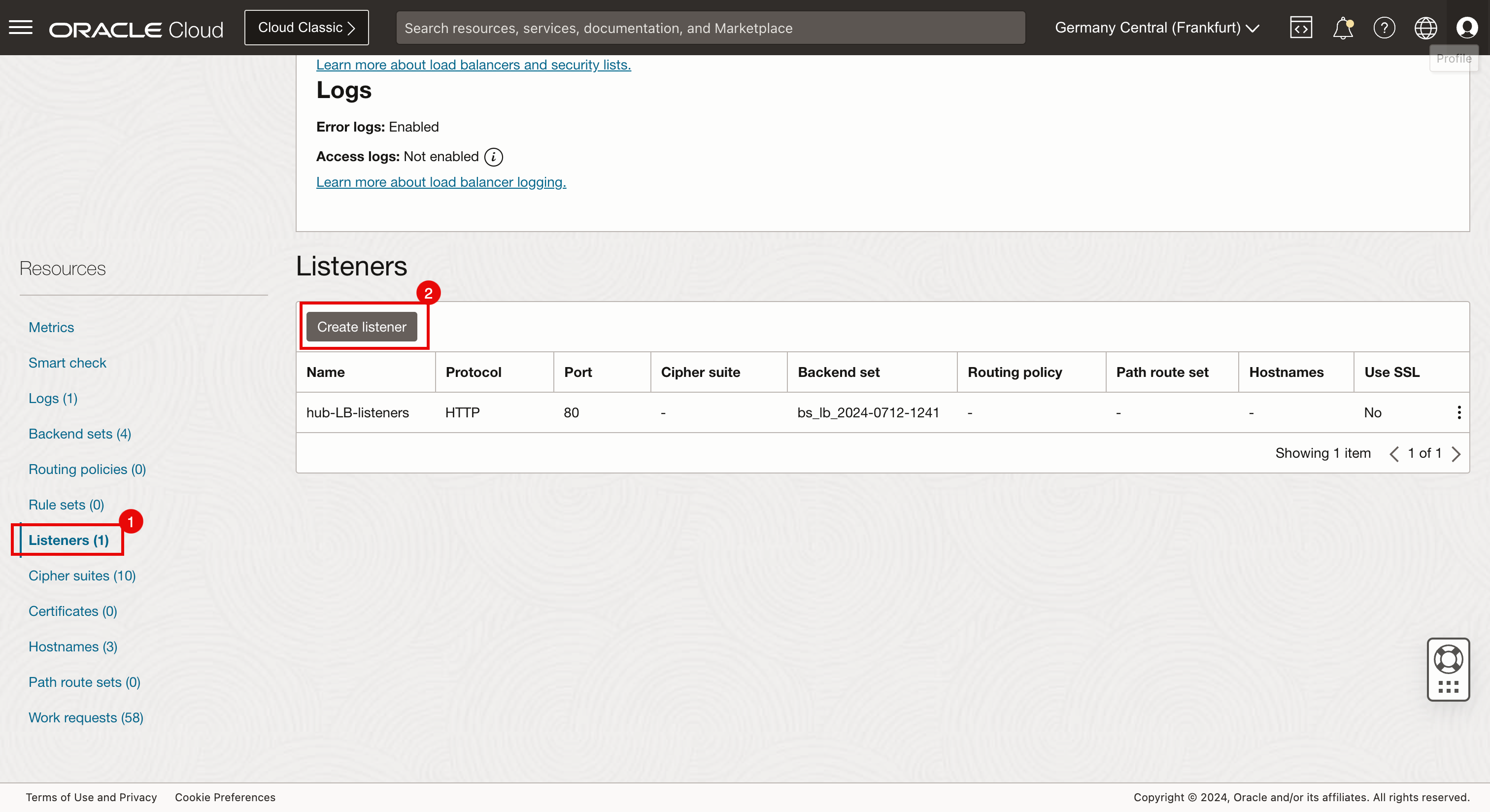The height and width of the screenshot is (812, 1490).
Task: Click the Create listener button
Action: click(362, 327)
